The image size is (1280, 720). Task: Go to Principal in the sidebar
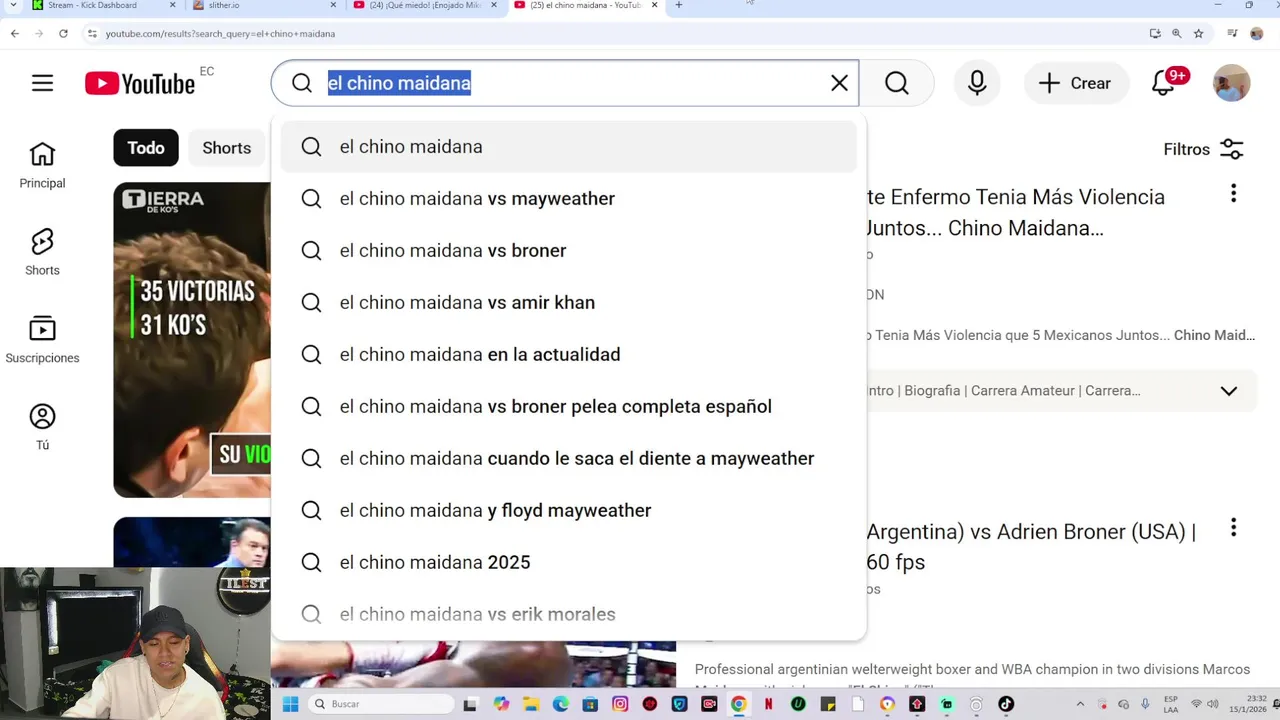(42, 165)
